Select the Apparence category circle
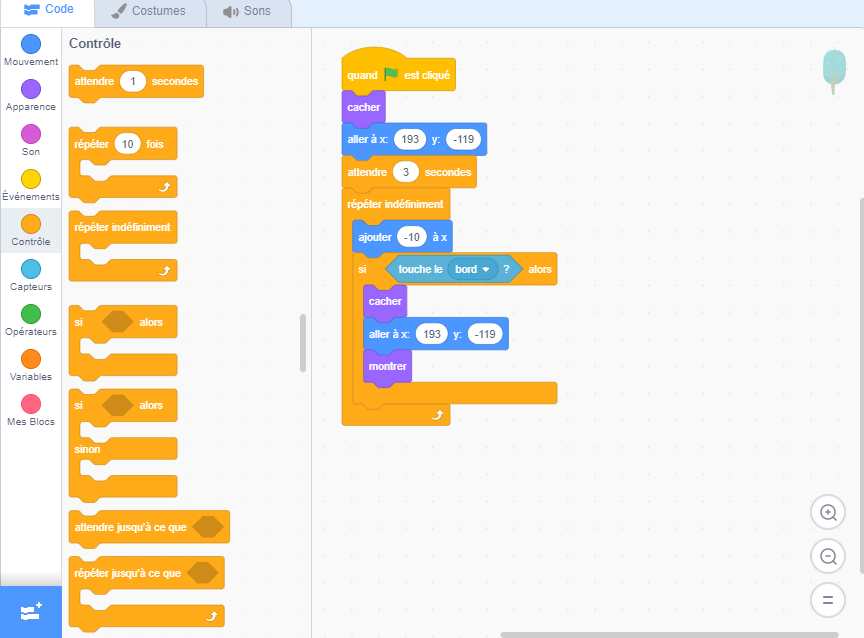 pos(31,89)
